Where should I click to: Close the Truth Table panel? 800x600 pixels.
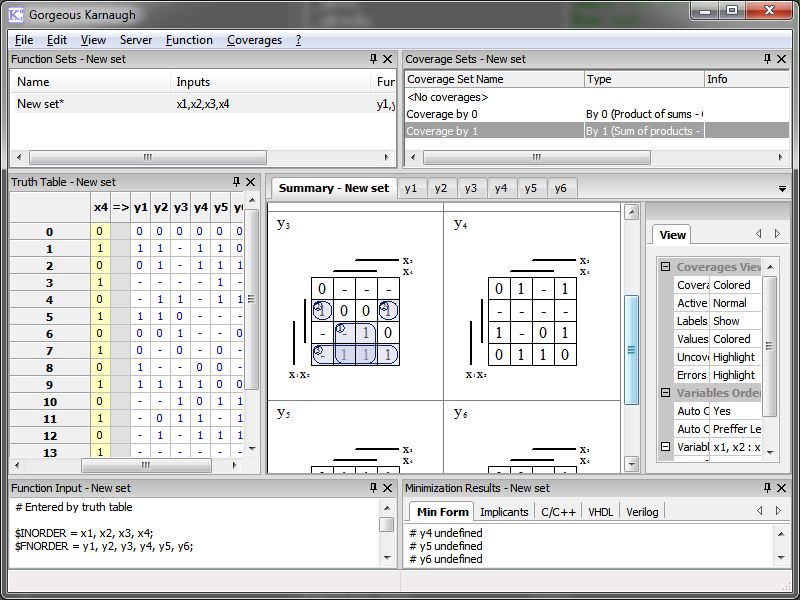[251, 182]
